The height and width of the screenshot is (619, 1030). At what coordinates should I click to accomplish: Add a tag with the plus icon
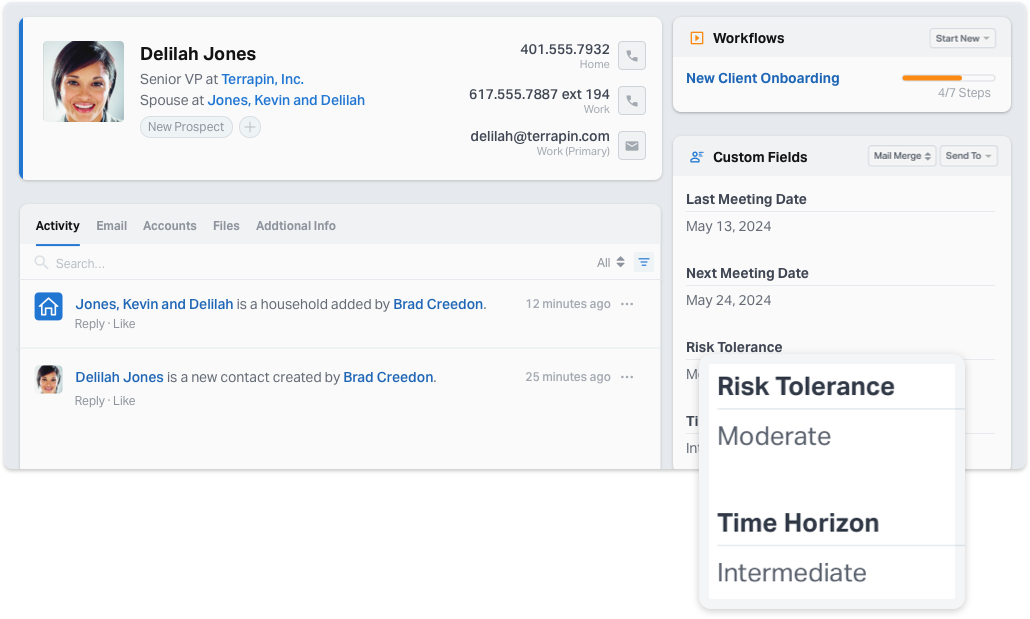pos(250,127)
